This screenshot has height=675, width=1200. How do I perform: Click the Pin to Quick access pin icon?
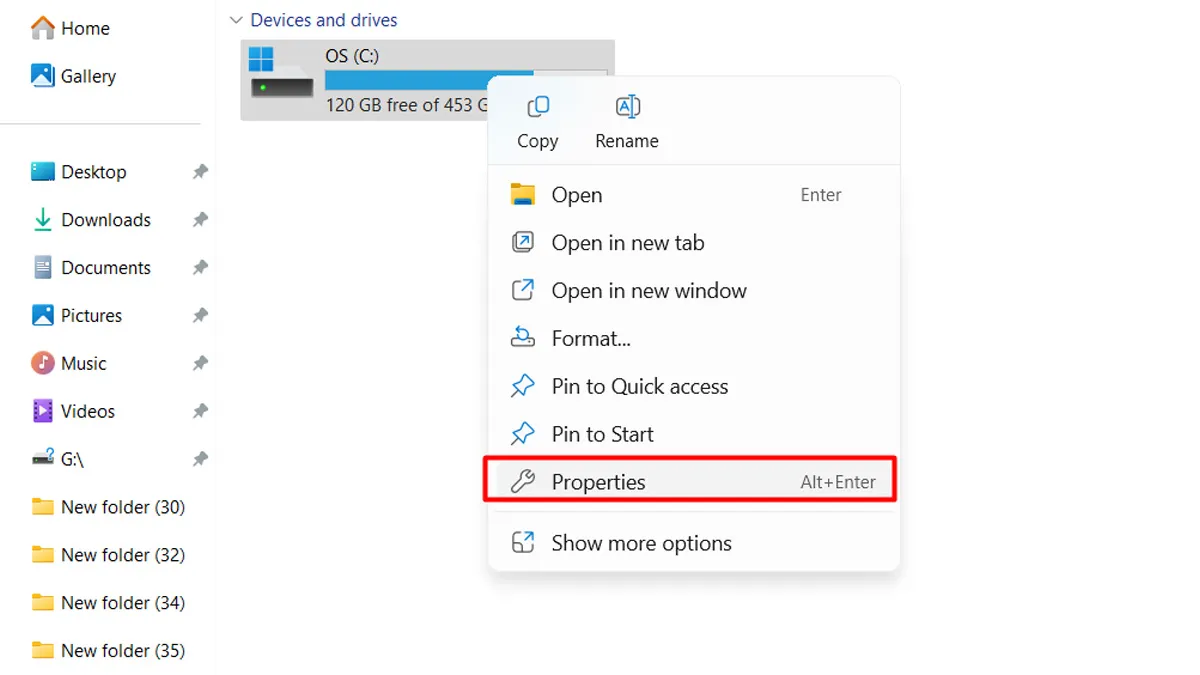522,386
